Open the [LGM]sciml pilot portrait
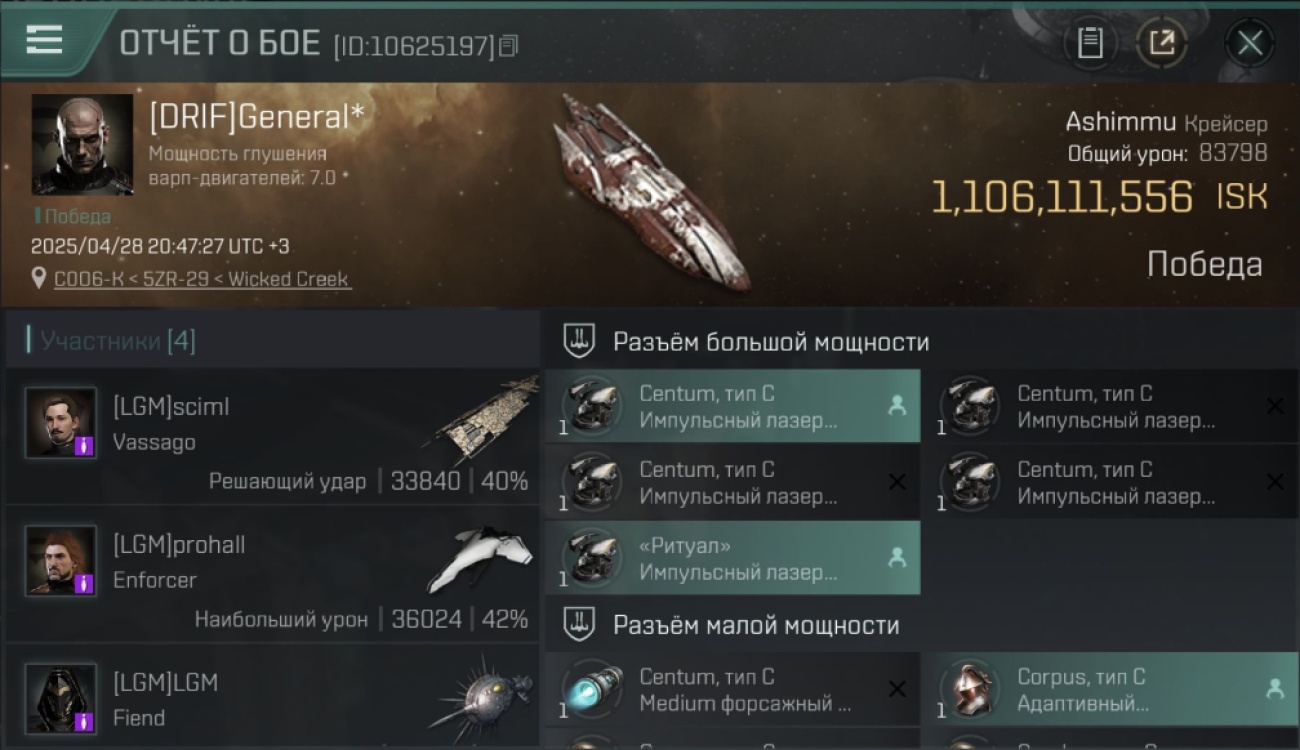The image size is (1300, 750). 61,422
